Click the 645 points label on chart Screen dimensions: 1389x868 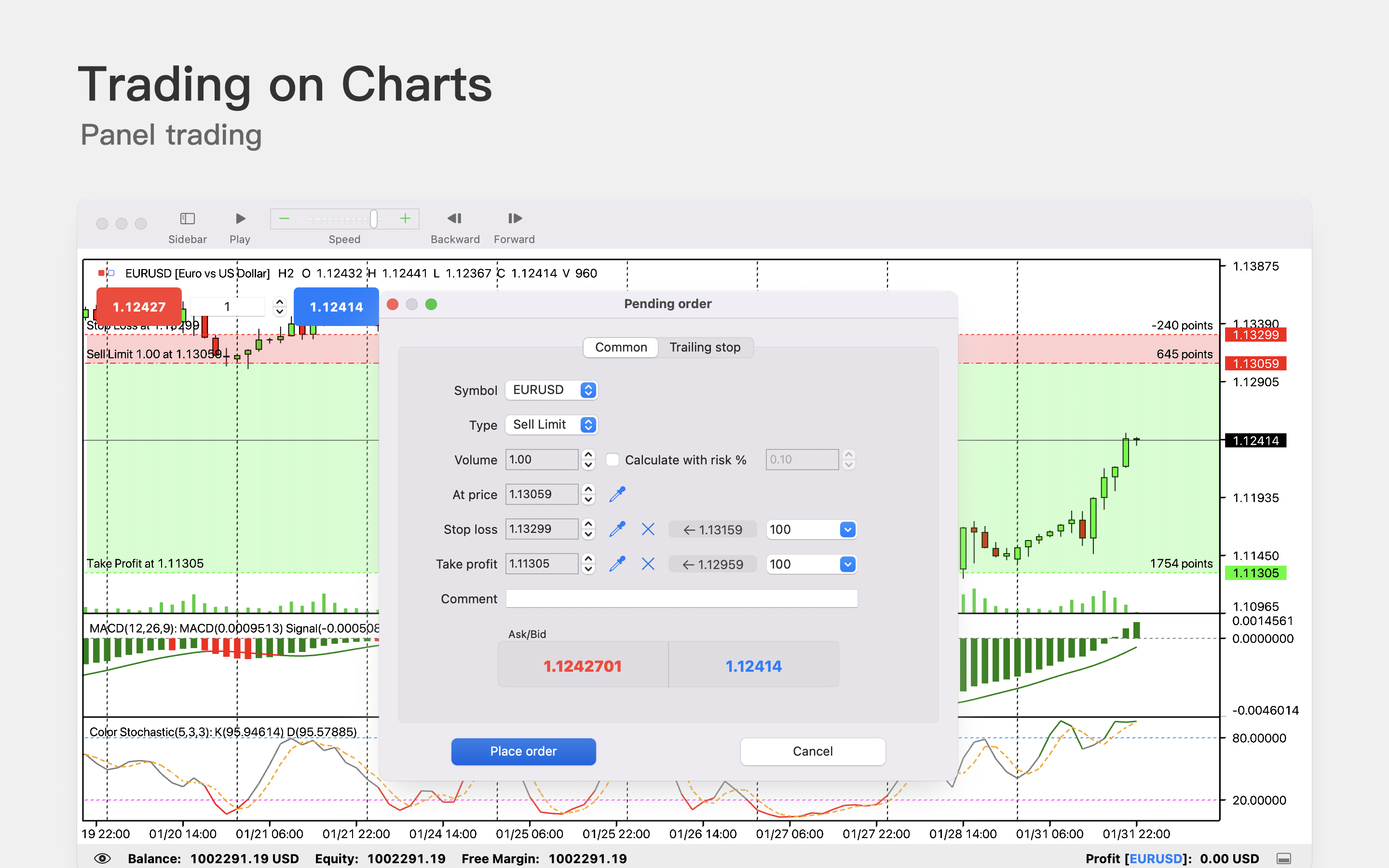pos(1185,354)
